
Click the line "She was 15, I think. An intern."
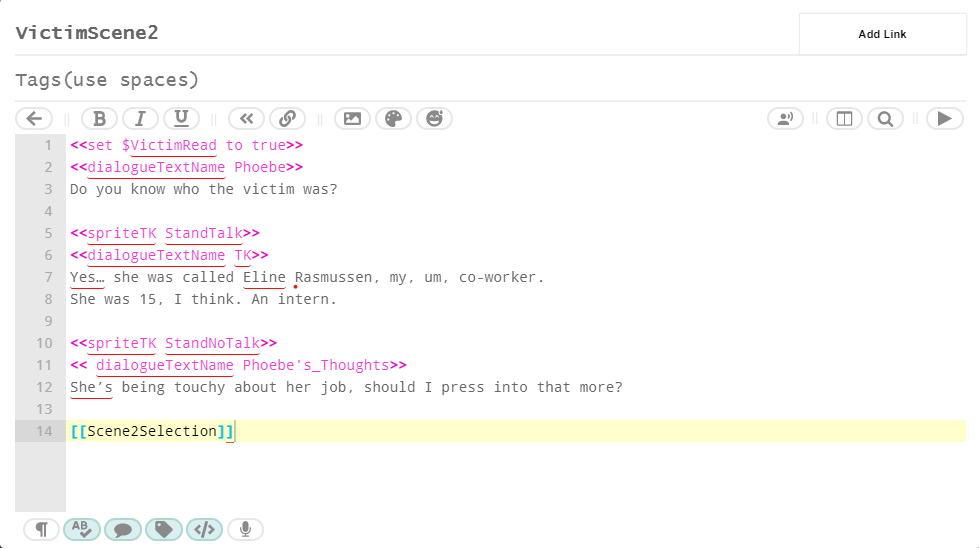tap(204, 299)
